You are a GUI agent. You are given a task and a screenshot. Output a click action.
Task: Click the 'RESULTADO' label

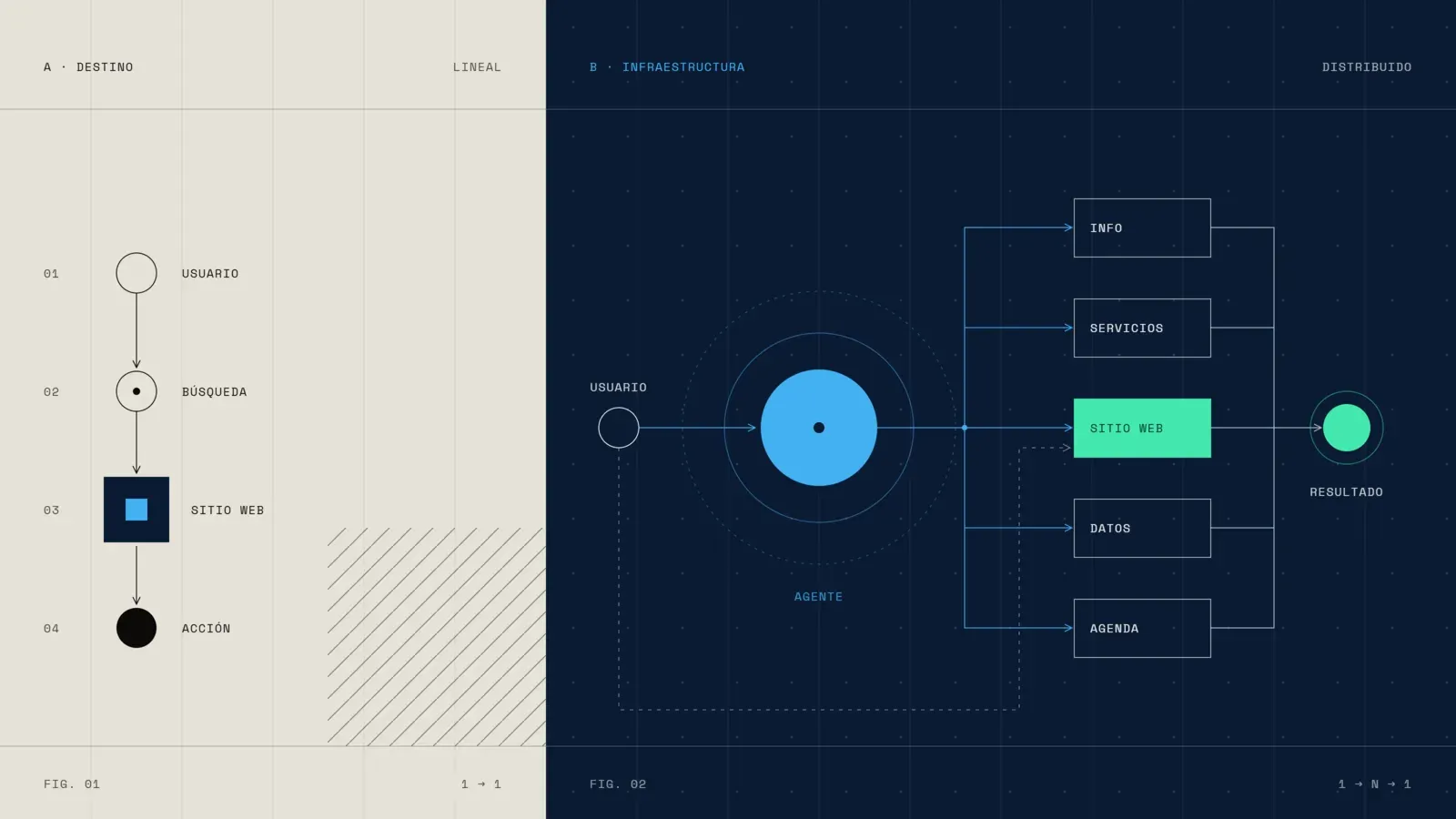[x=1346, y=492]
